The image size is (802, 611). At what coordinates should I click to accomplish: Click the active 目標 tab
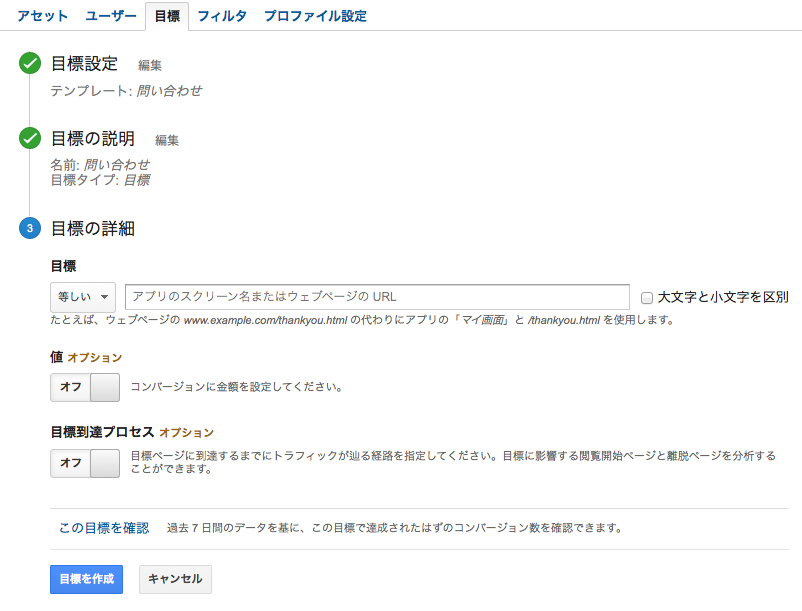pyautogui.click(x=167, y=16)
